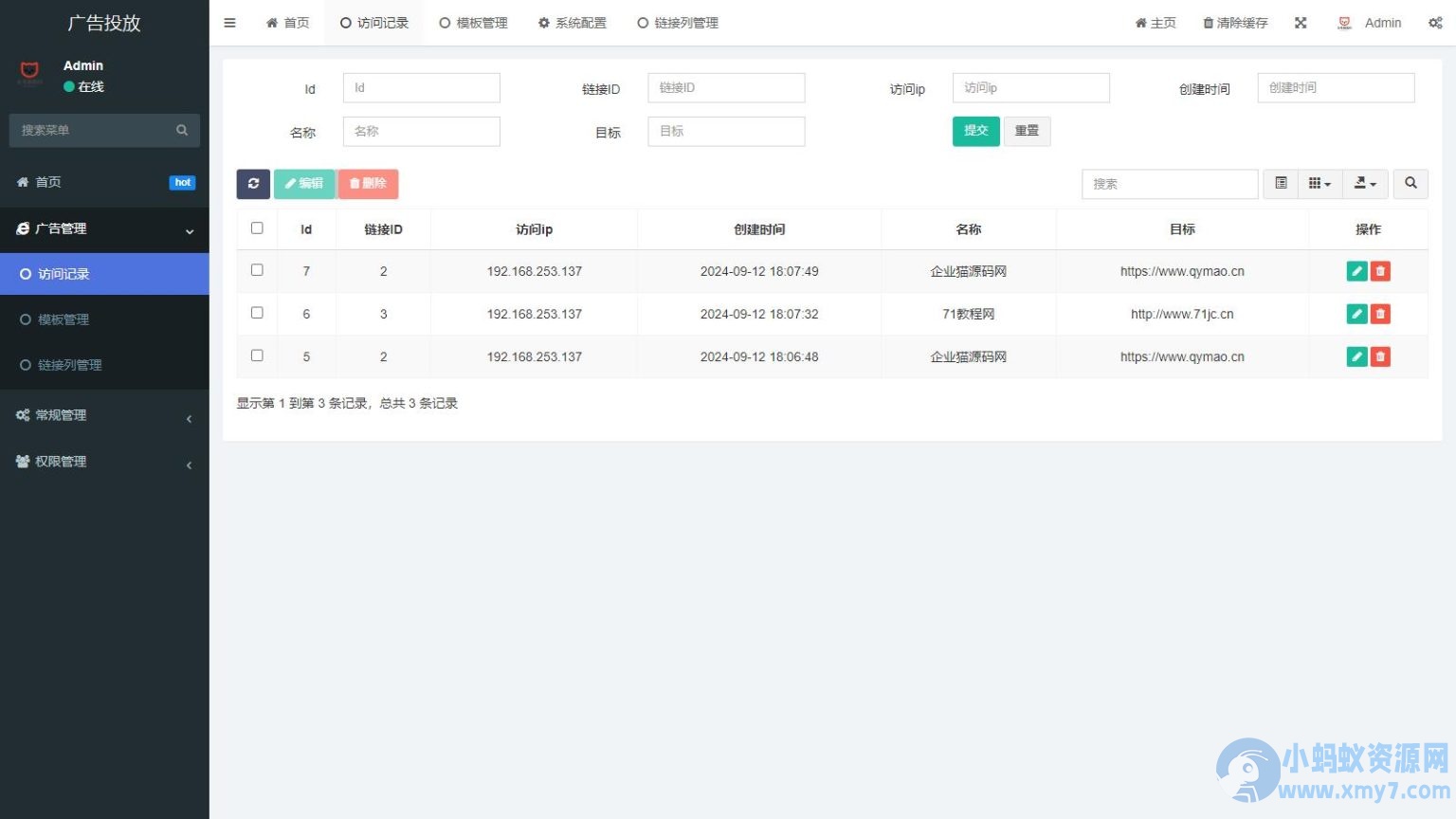Image resolution: width=1456 pixels, height=819 pixels.
Task: Focus the table 搜索 input box
Action: tap(1170, 184)
